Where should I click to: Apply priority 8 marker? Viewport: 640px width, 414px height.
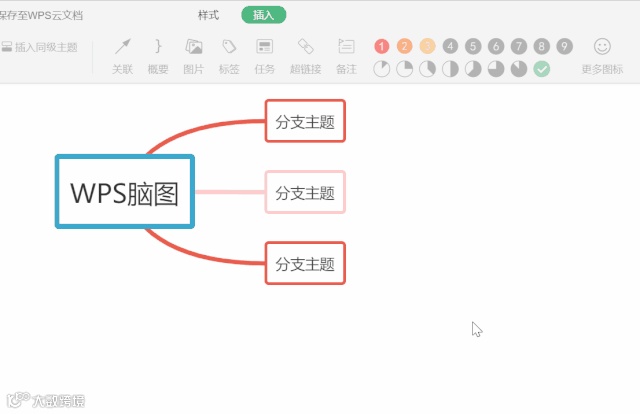click(x=542, y=46)
